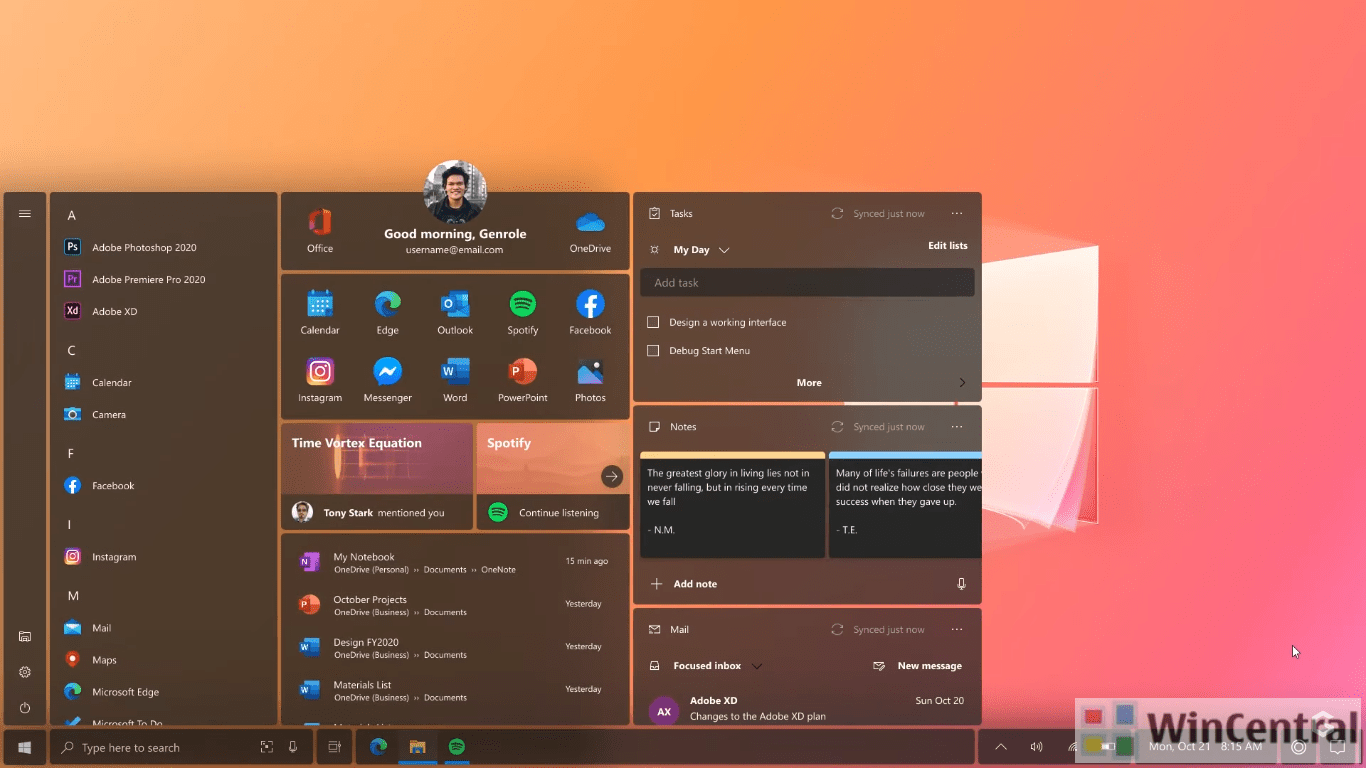
Task: Launch Calendar from the pinned tiles
Action: tap(320, 312)
